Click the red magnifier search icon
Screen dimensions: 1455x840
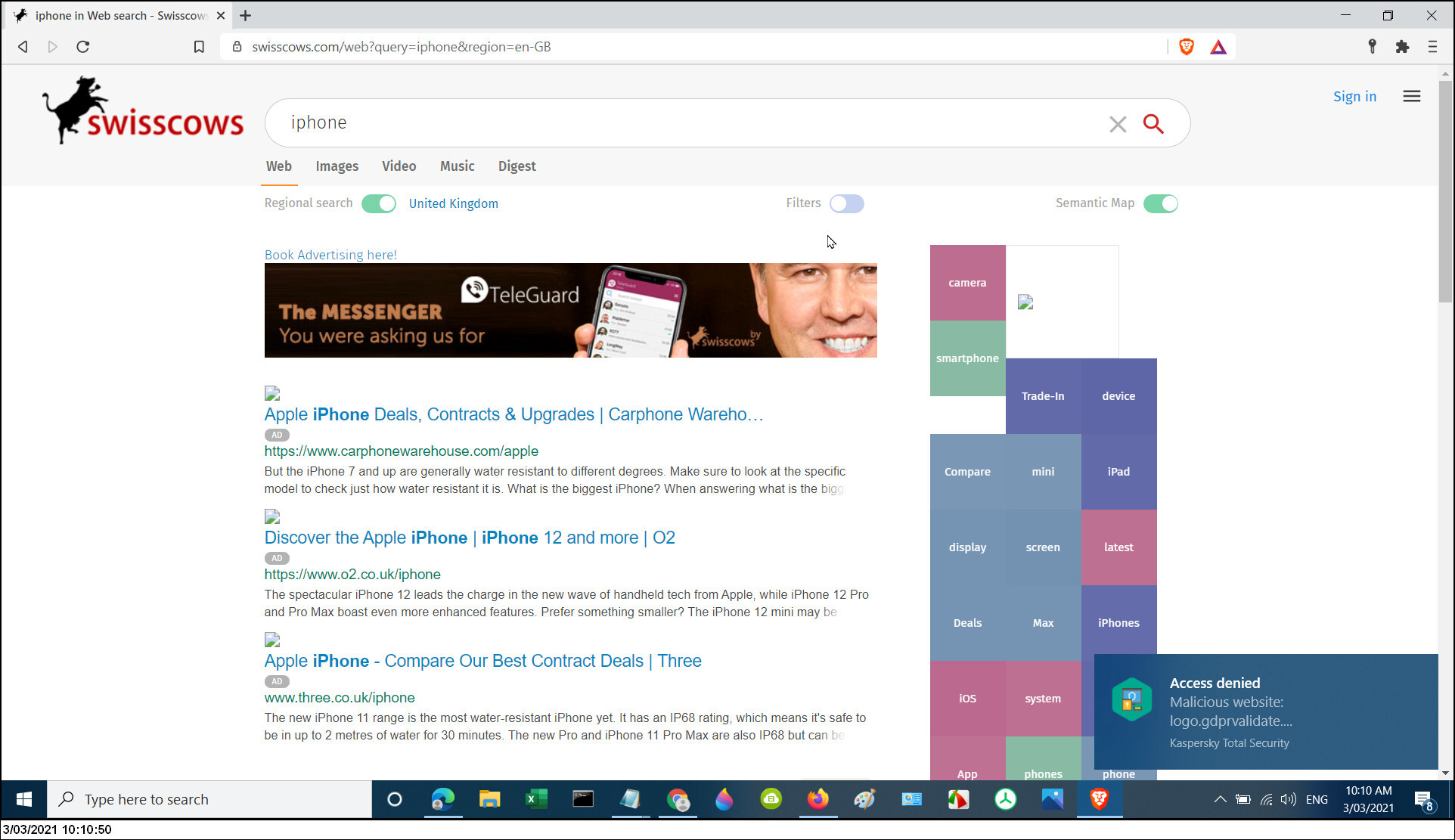[x=1153, y=123]
